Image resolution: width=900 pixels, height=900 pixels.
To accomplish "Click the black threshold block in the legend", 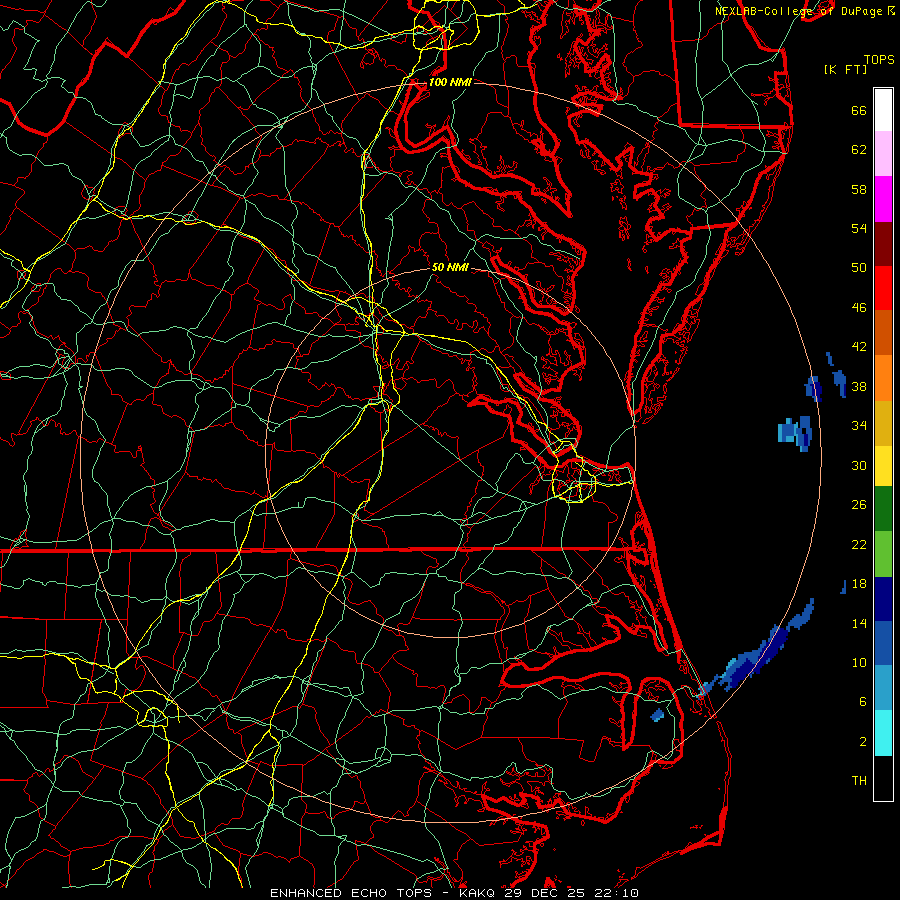I will tap(883, 778).
